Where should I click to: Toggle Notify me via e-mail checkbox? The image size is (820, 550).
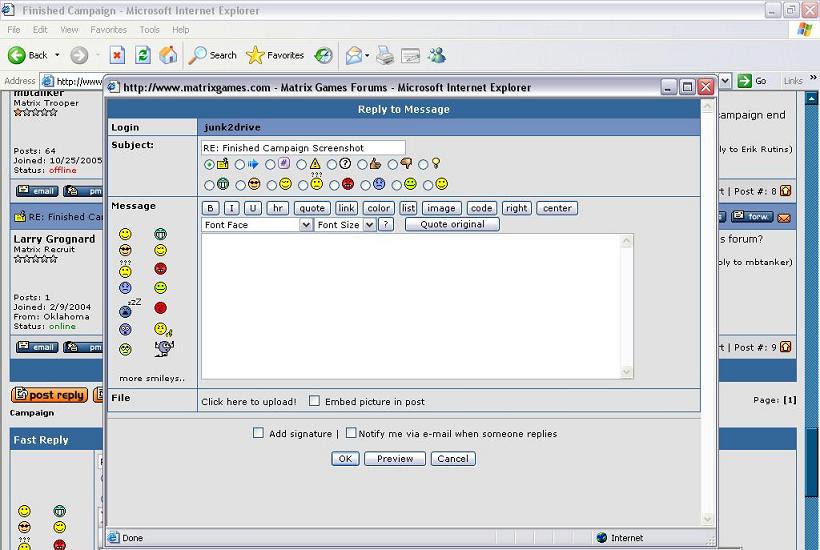[351, 433]
